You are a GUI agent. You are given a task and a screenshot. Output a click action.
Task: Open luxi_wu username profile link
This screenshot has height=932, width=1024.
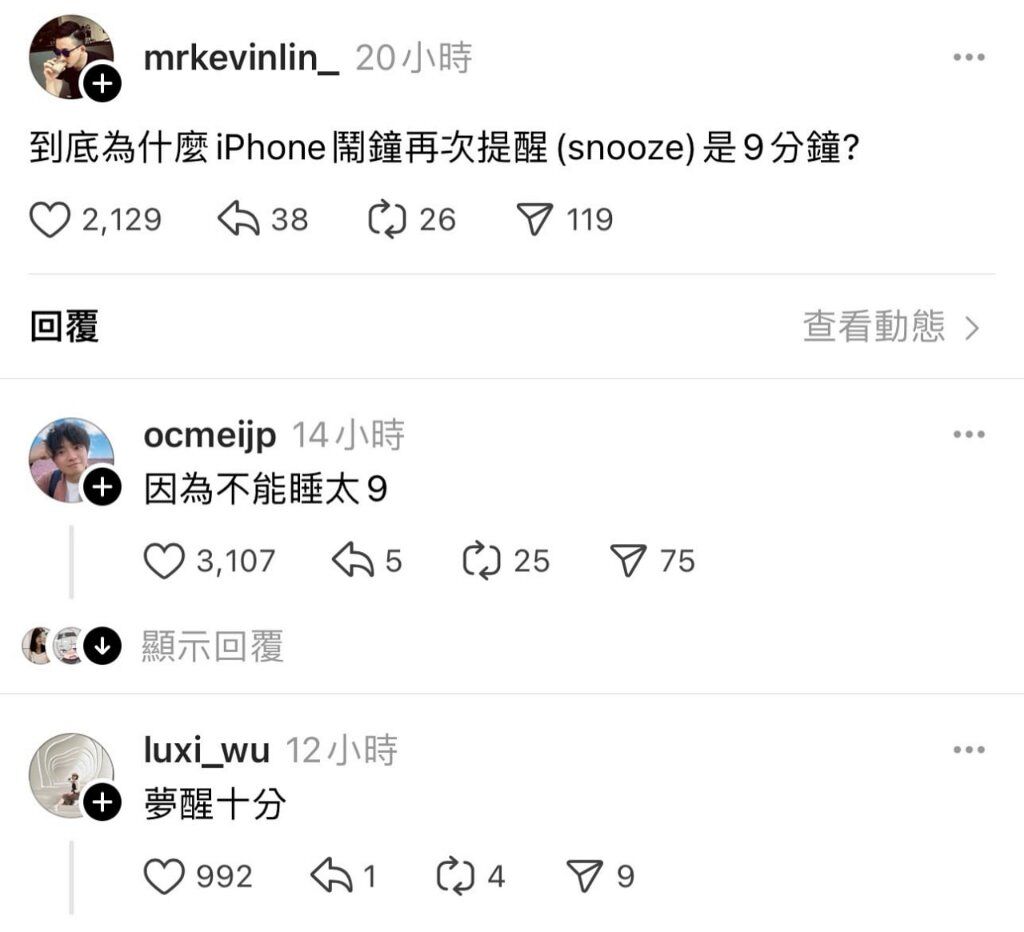206,750
